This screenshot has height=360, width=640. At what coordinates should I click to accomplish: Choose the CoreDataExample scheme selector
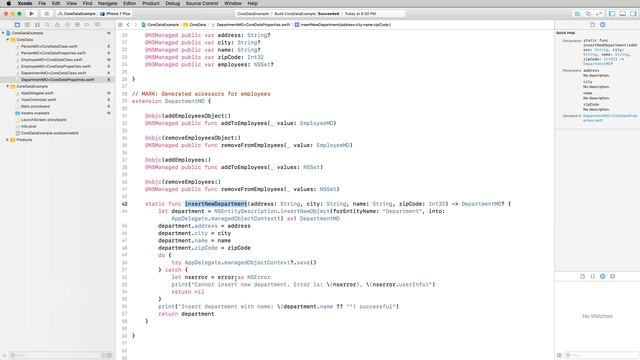click(x=76, y=14)
